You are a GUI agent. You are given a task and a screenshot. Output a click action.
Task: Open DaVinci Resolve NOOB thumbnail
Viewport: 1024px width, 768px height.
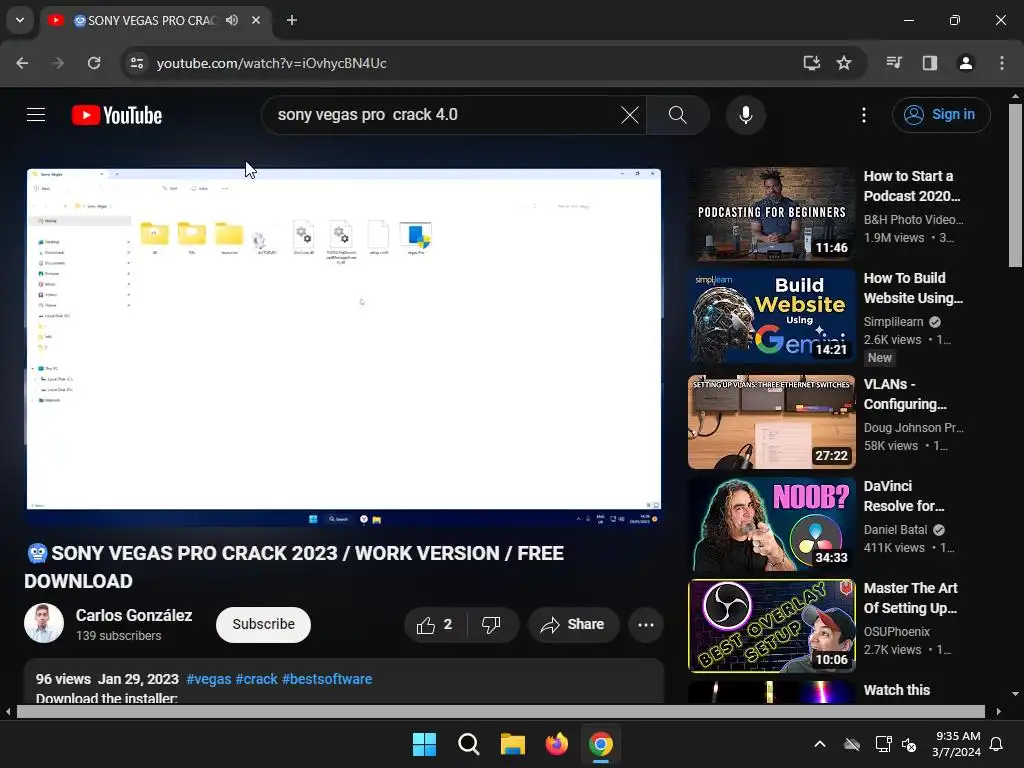[x=771, y=524]
